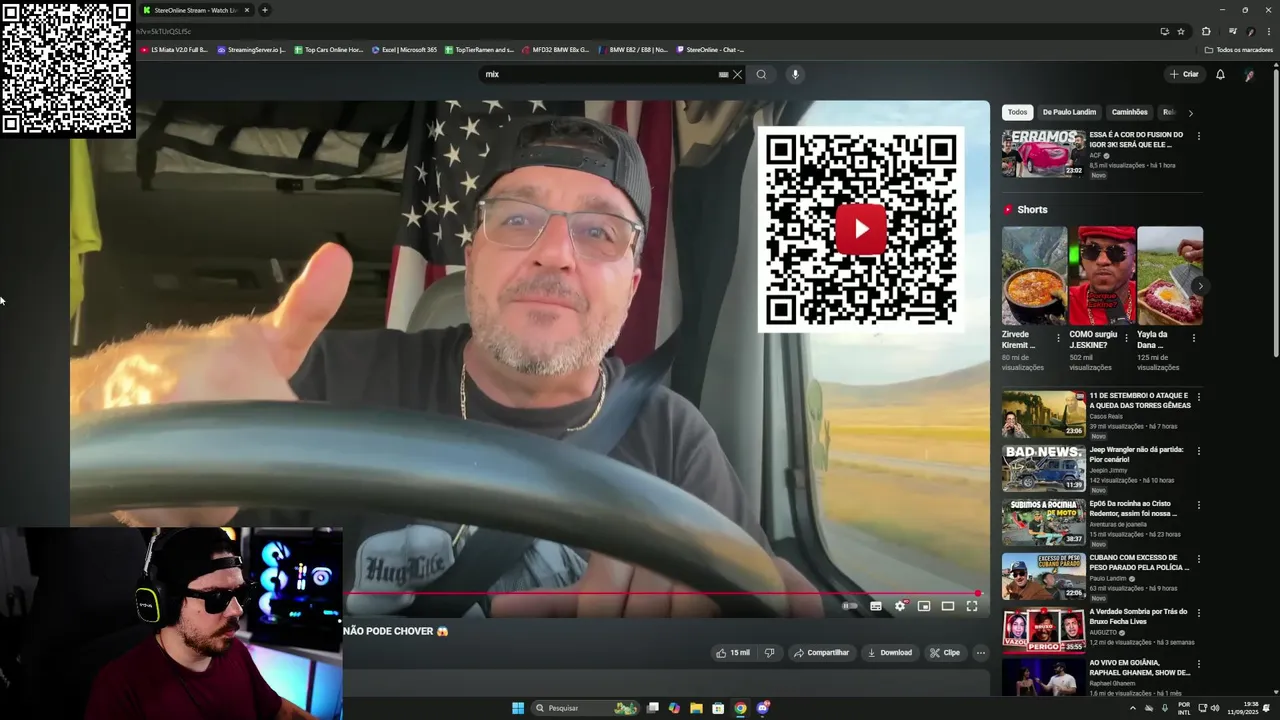Click the Download button
Screen dimensions: 1280x720
(x=890, y=653)
